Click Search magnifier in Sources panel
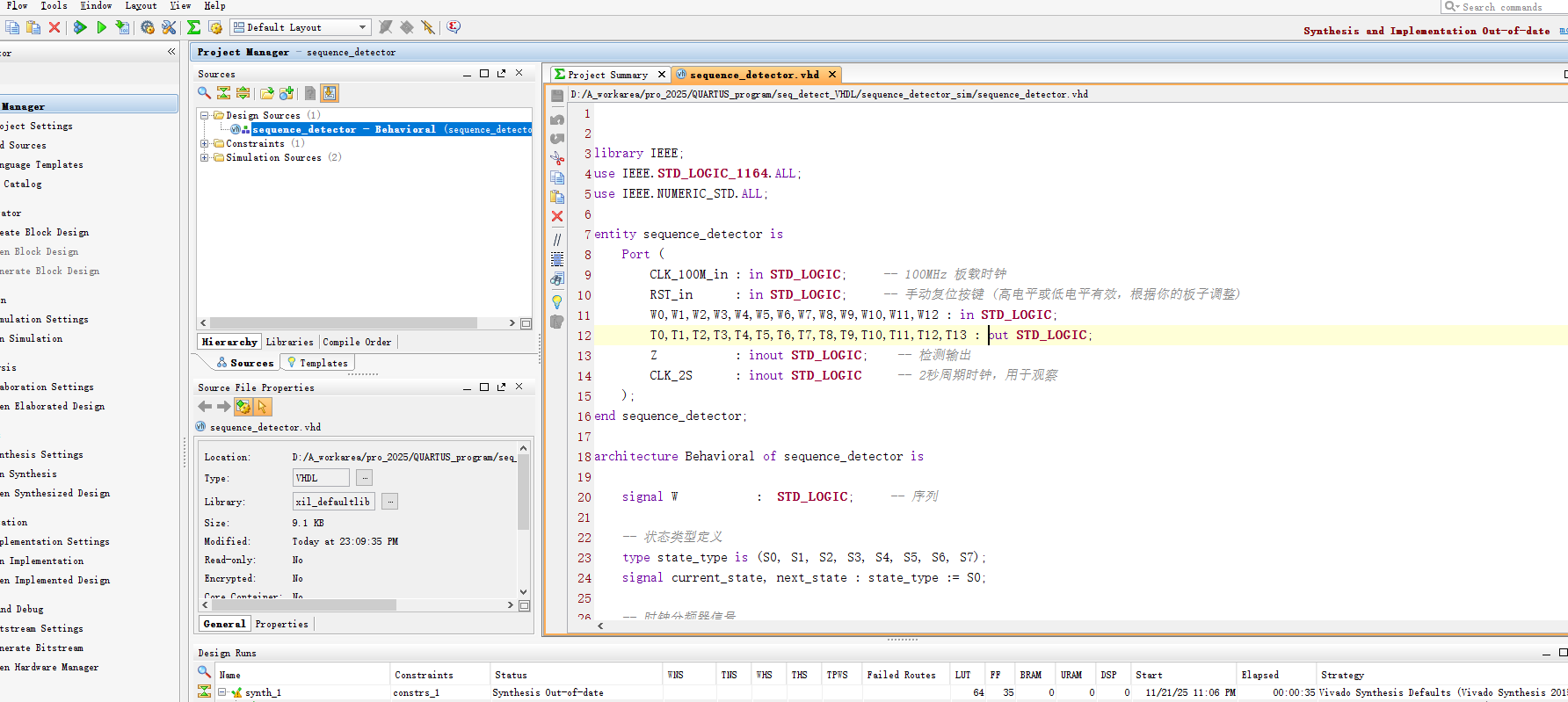This screenshot has width=1568, height=702. click(204, 93)
